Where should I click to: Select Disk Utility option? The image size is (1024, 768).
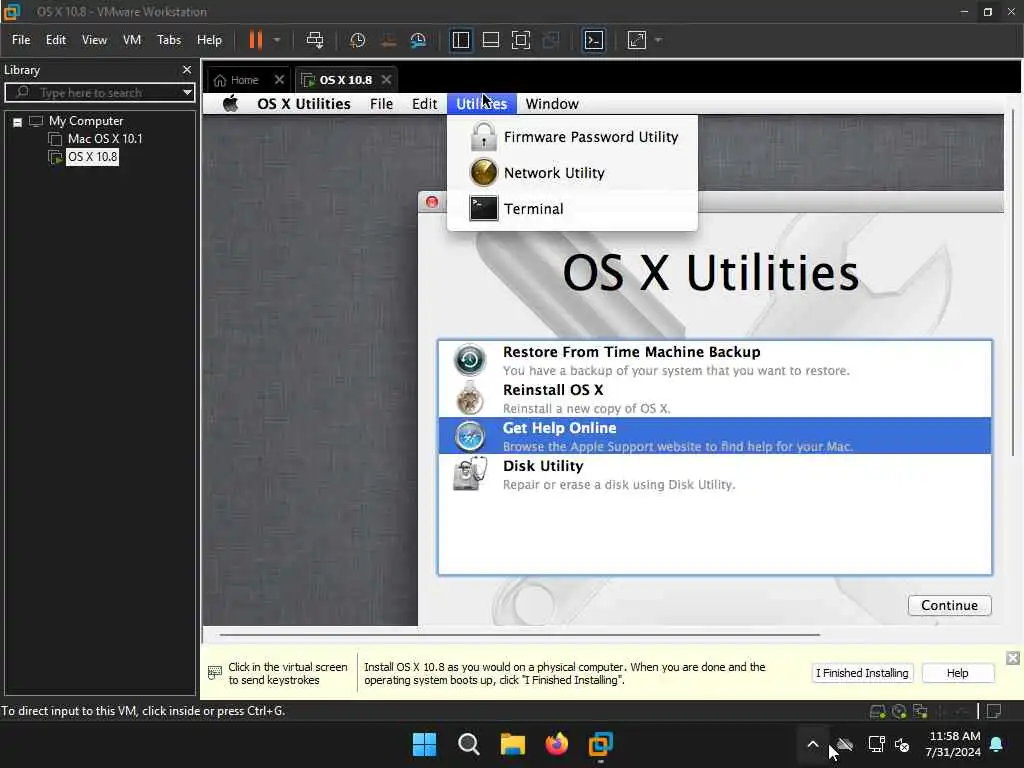click(714, 474)
